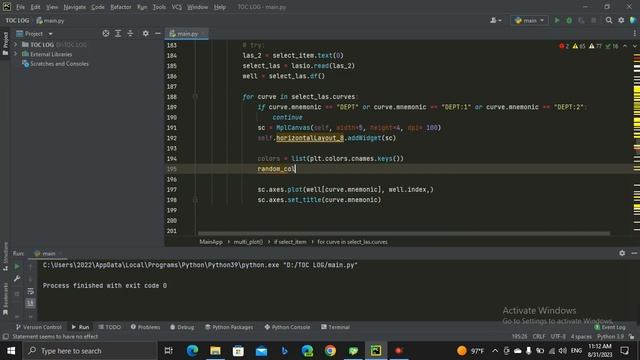Click the taskbar search box

coord(90,351)
